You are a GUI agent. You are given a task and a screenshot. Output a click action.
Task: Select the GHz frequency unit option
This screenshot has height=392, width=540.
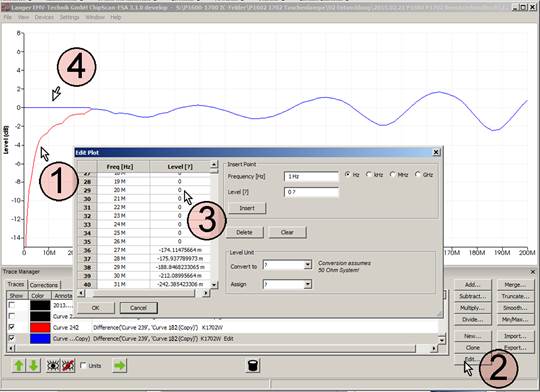point(418,175)
